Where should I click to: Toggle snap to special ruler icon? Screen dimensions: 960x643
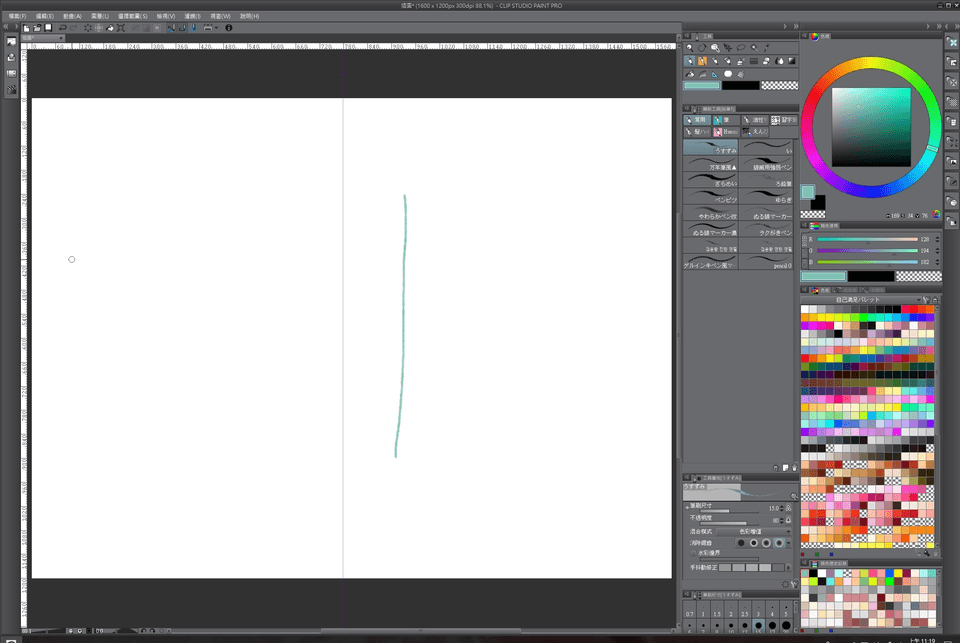182,28
